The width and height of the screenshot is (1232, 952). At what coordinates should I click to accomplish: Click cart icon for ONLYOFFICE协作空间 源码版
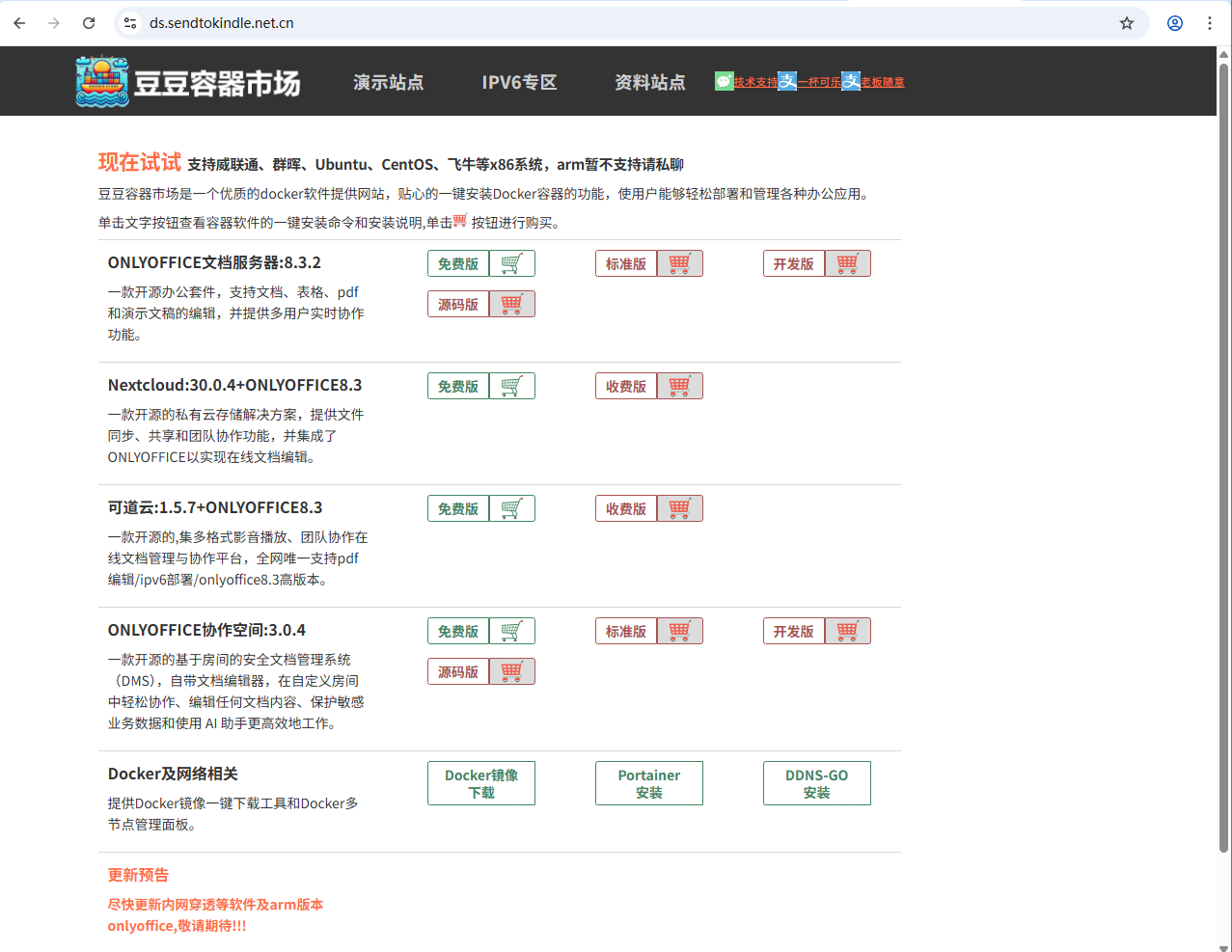coord(512,671)
